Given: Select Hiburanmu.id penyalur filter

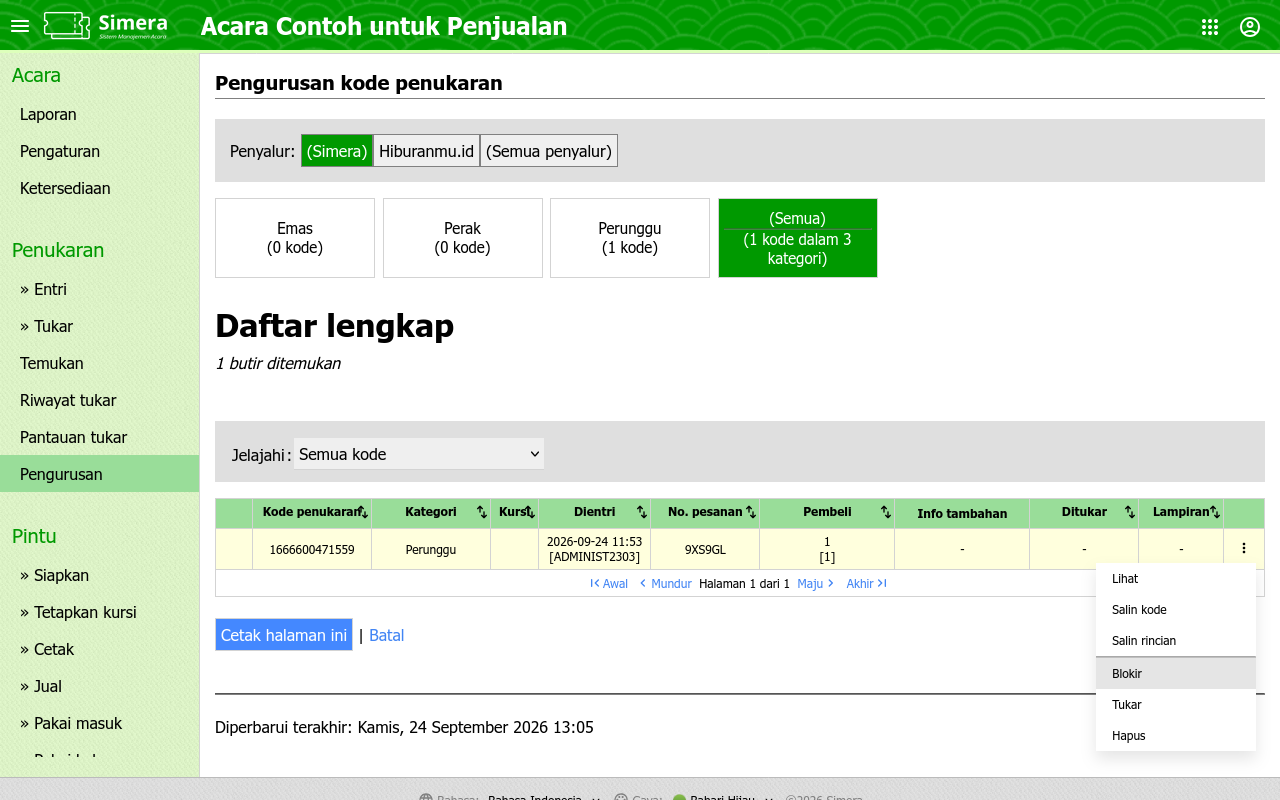Looking at the screenshot, I should 426,151.
